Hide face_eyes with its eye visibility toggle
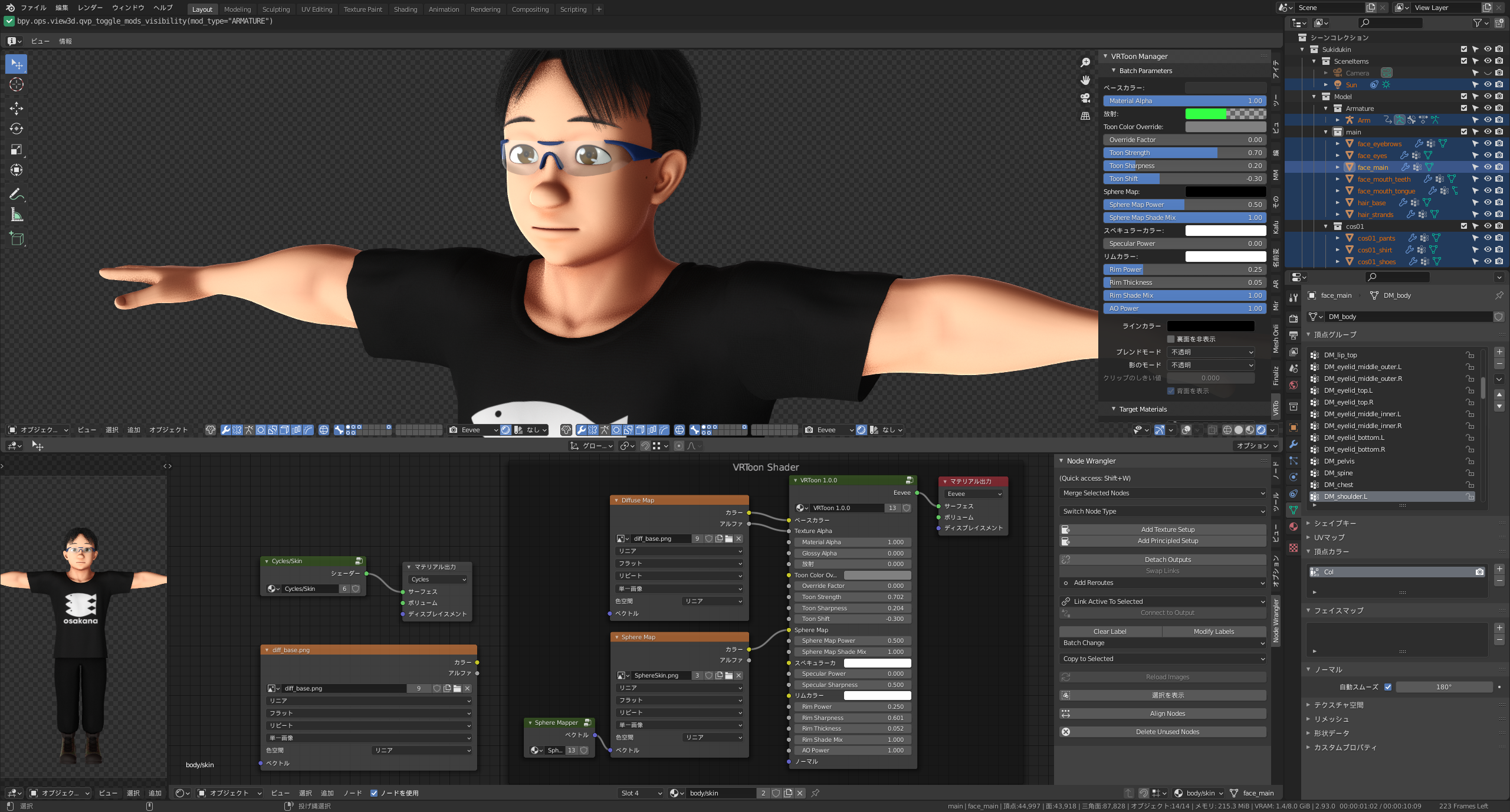This screenshot has width=1510, height=812. (1487, 155)
